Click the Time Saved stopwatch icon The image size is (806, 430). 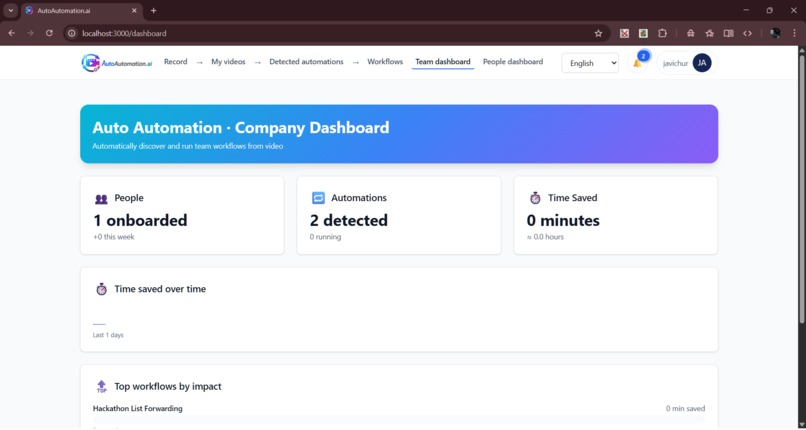[535, 198]
